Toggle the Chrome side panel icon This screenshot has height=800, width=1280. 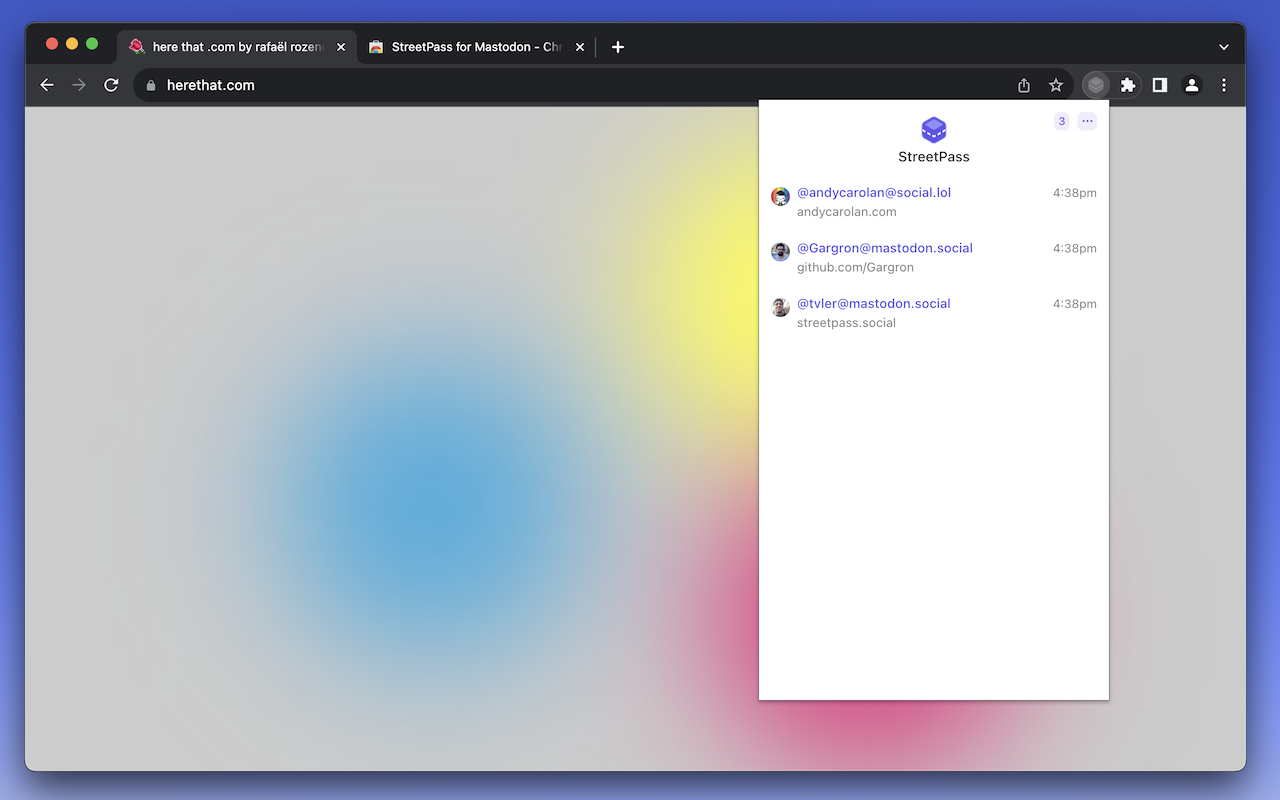click(1160, 85)
